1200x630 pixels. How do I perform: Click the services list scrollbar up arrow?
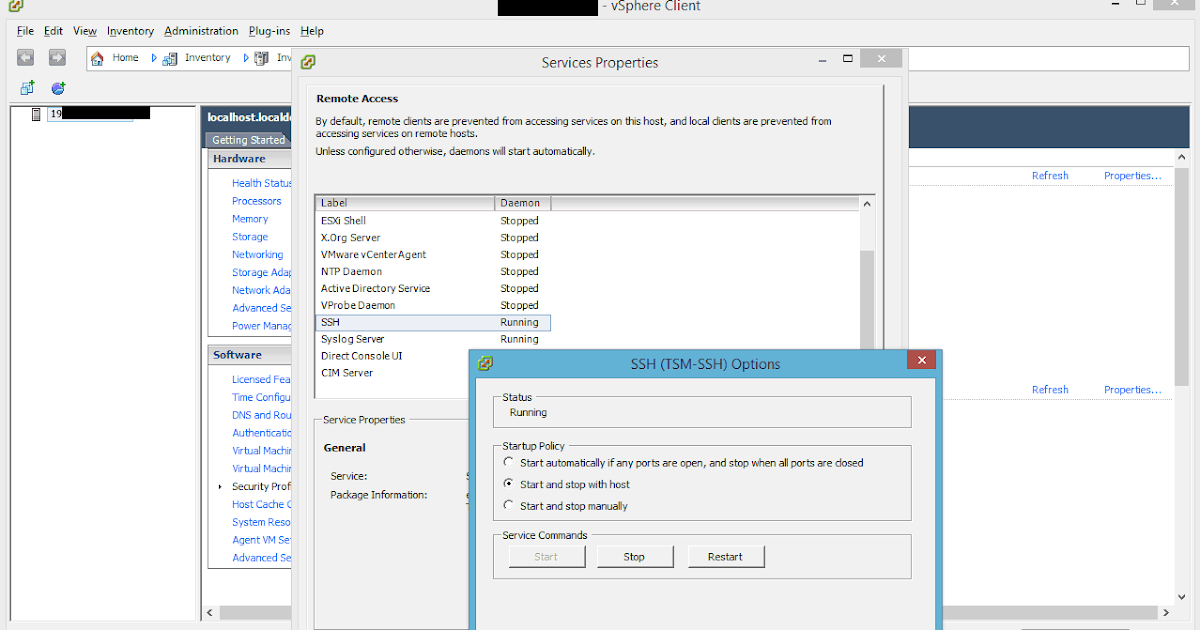(867, 203)
